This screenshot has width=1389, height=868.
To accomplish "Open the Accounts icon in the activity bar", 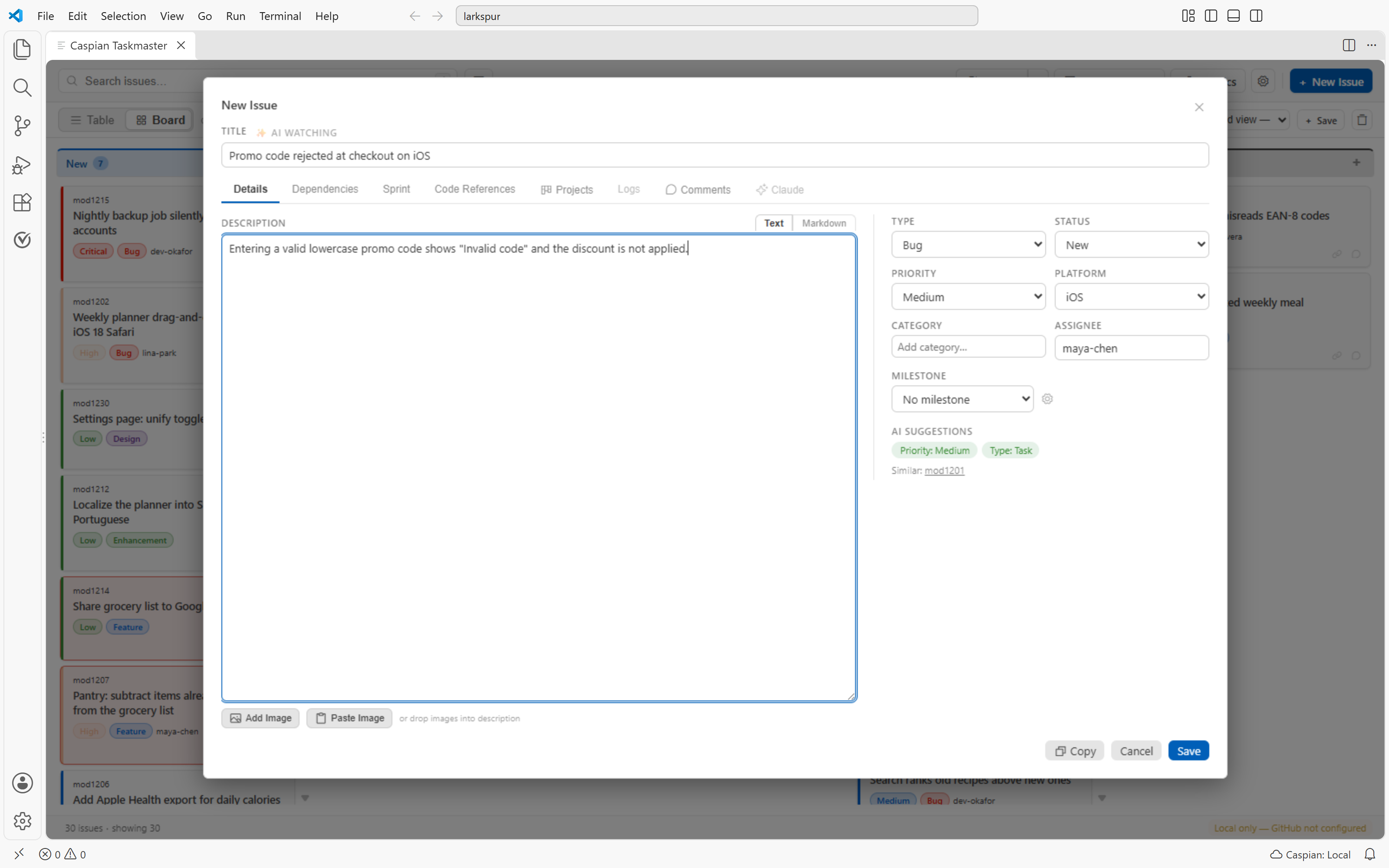I will click(22, 783).
